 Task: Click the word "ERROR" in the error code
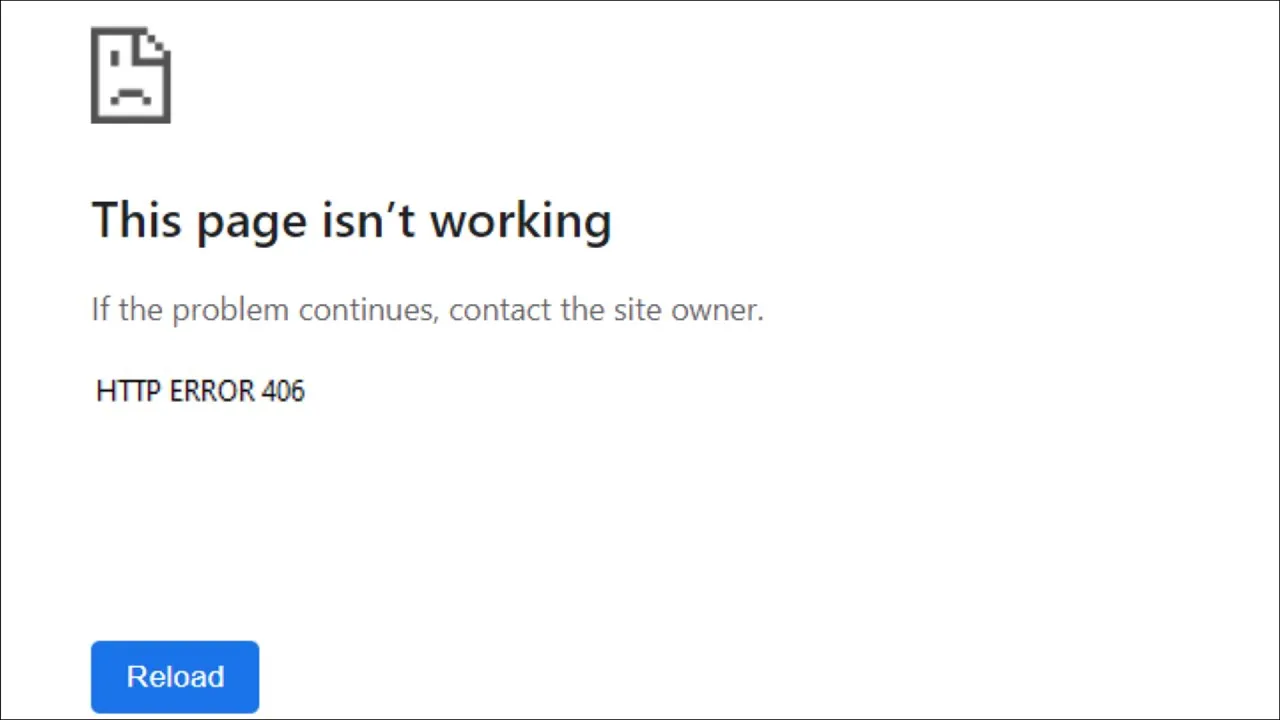pos(212,390)
